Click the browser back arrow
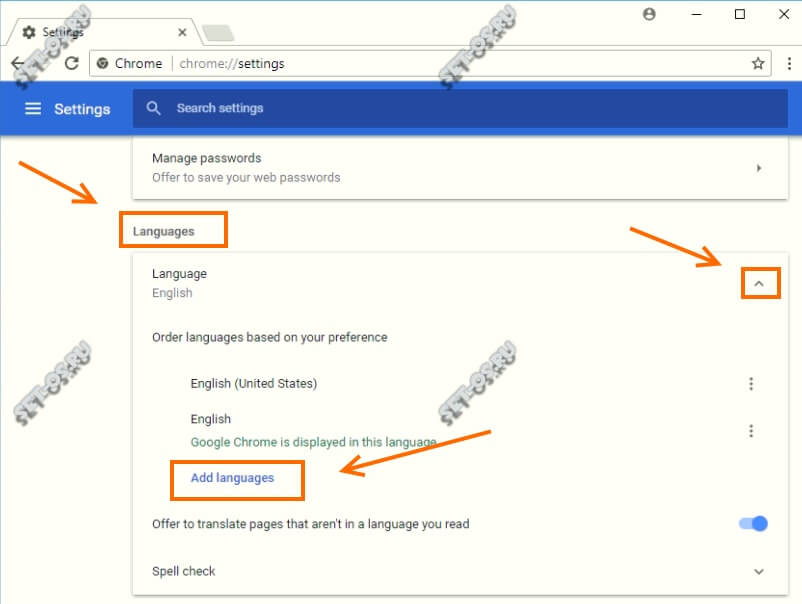802x604 pixels. tap(18, 63)
